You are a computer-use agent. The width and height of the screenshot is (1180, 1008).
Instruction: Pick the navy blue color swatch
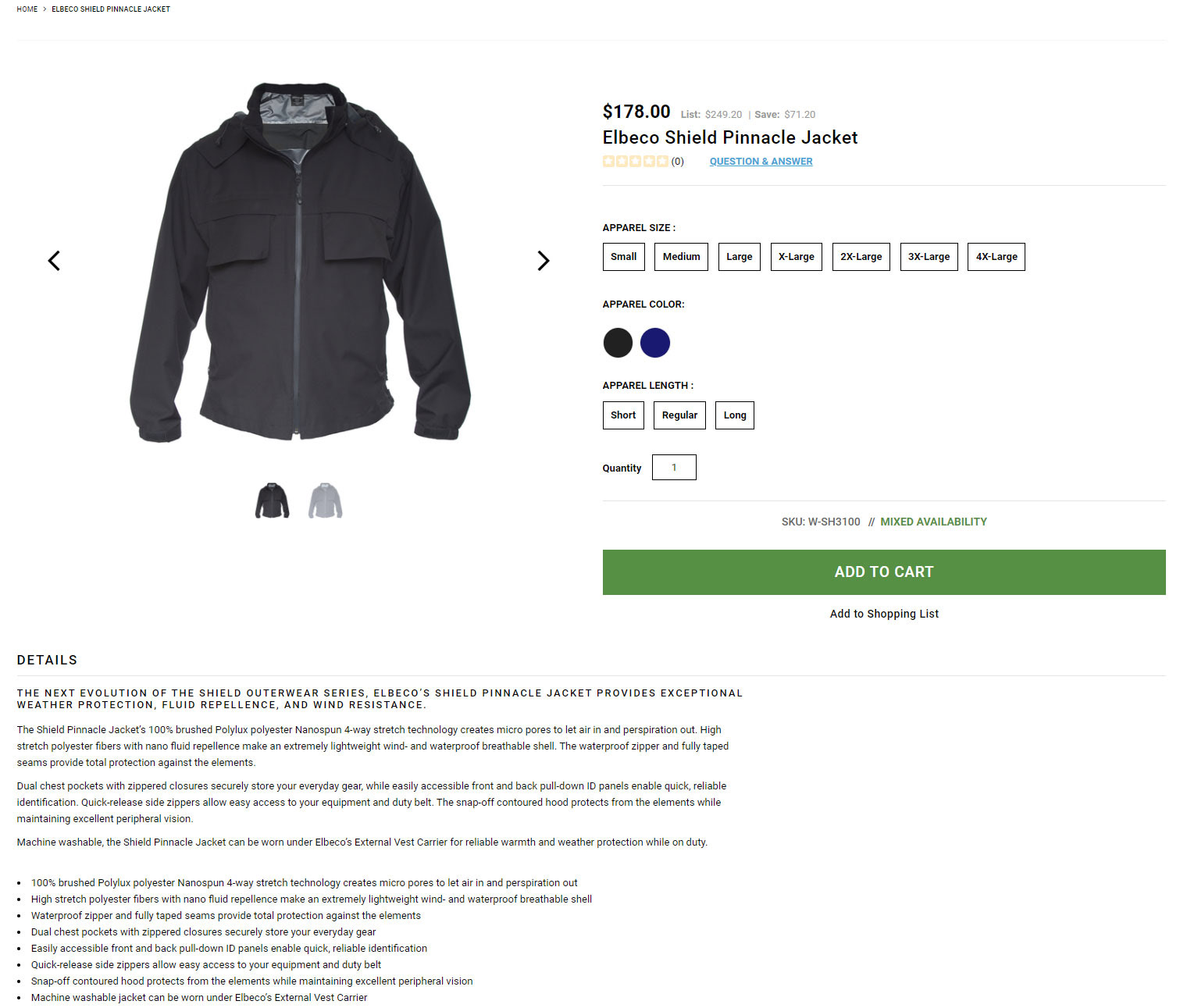point(655,343)
